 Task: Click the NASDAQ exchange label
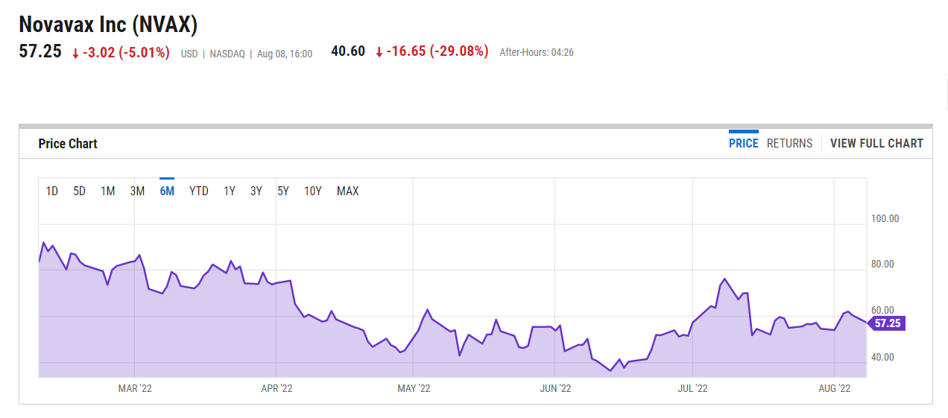[227, 54]
